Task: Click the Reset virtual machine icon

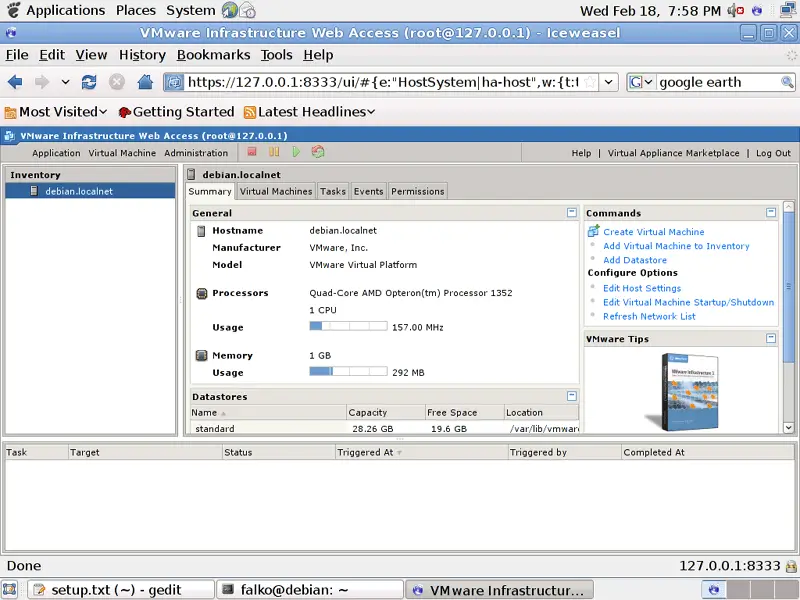Action: tap(318, 152)
